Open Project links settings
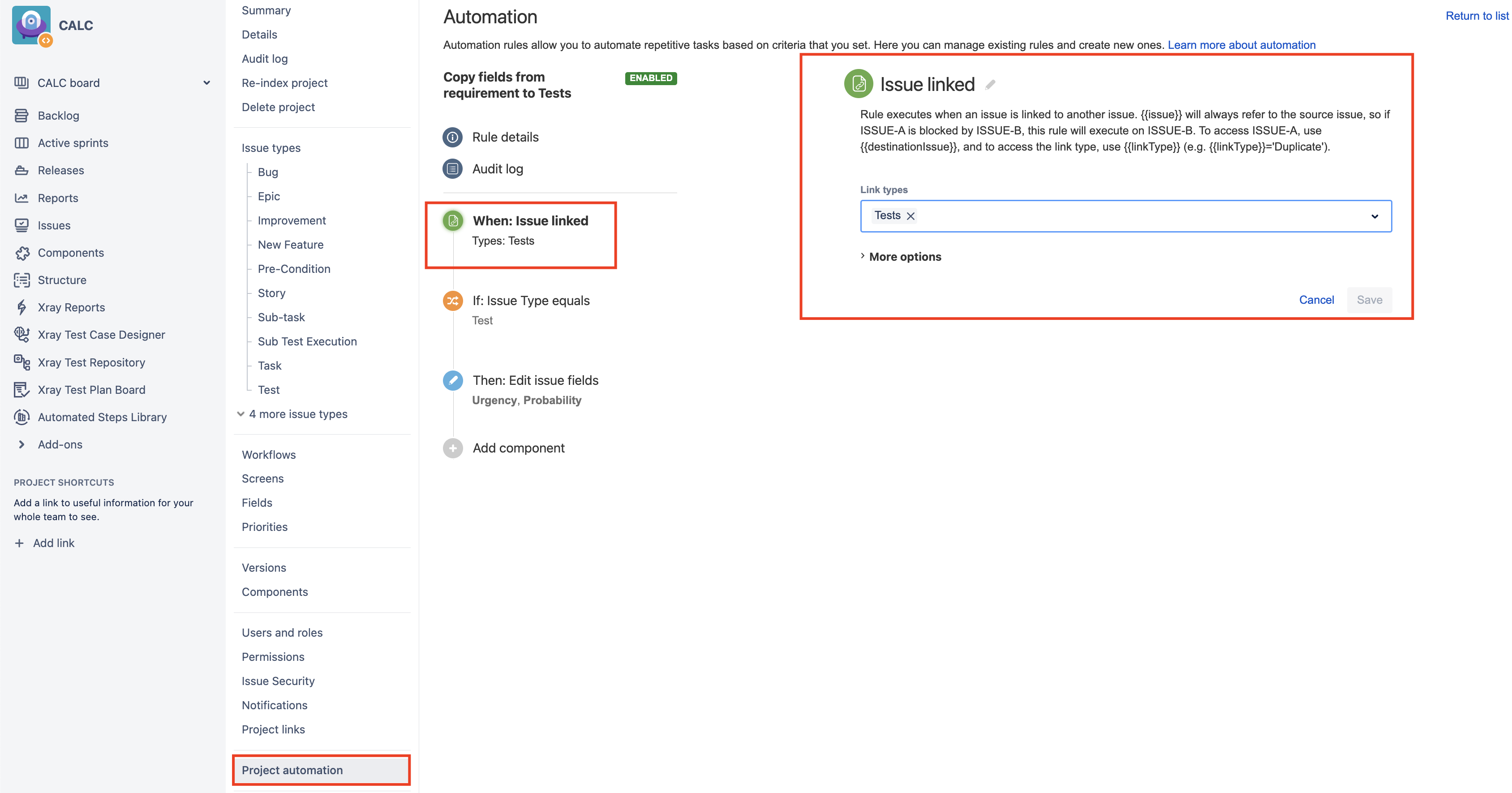The width and height of the screenshot is (1512, 793). [x=273, y=730]
